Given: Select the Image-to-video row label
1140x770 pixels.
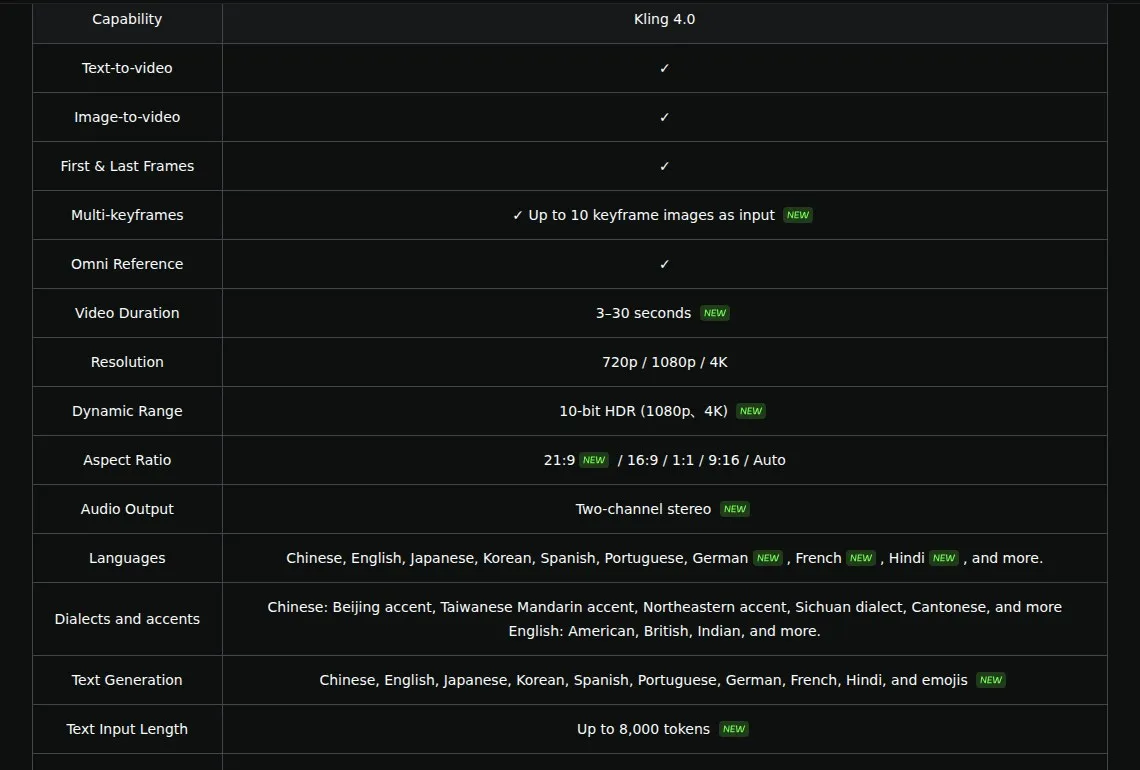Looking at the screenshot, I should [127, 117].
